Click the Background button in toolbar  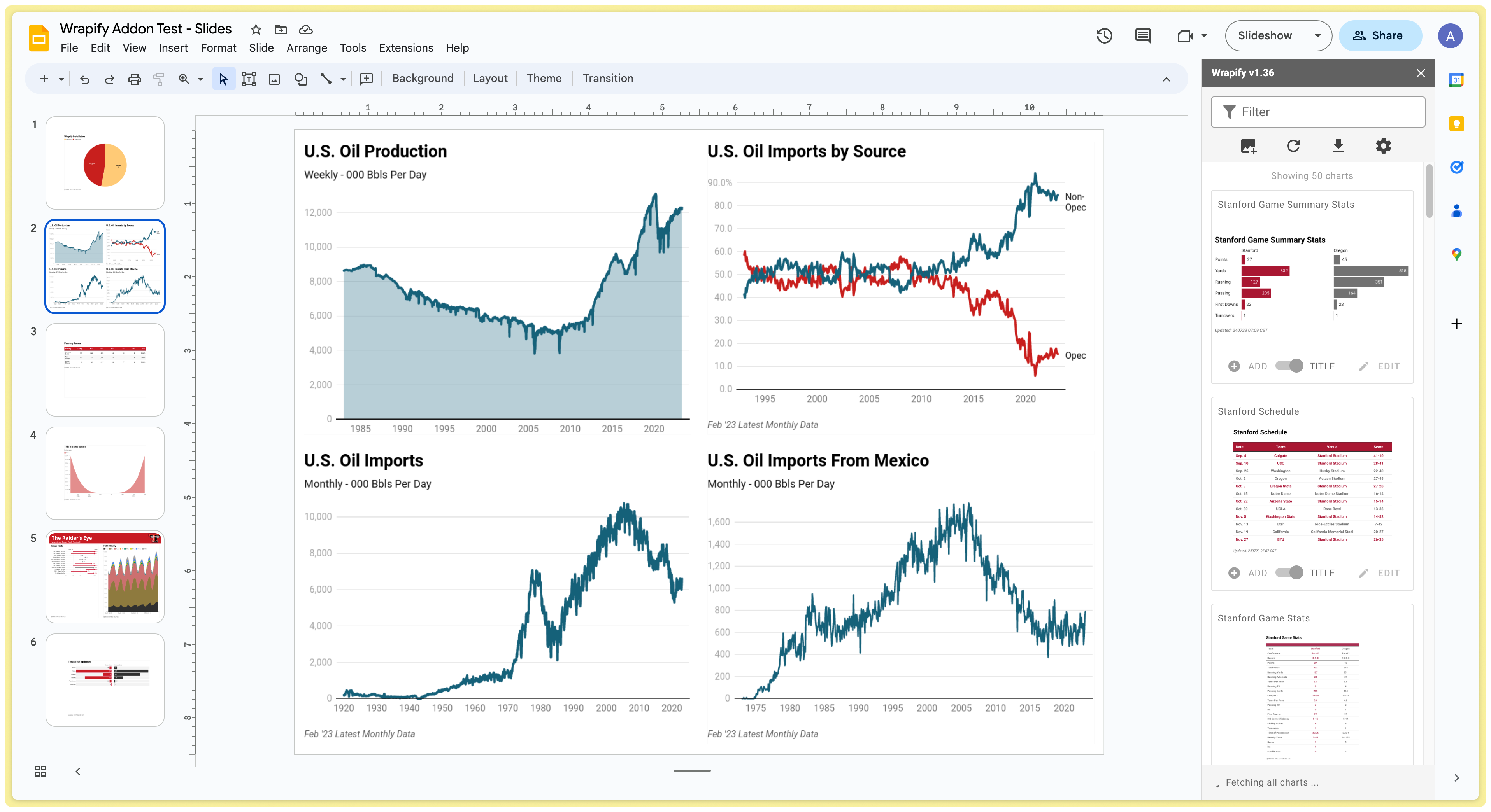click(423, 79)
